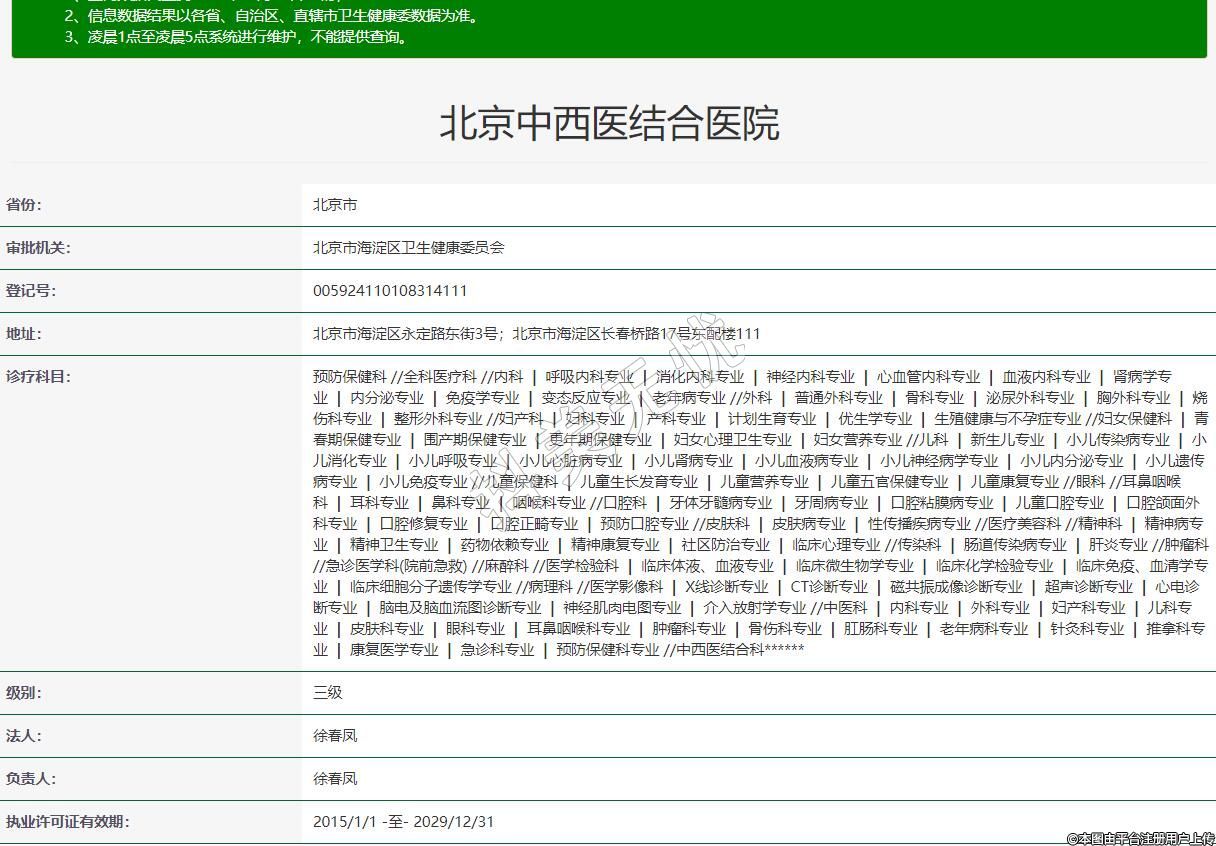Click the 北京市海淀区卫生健康委员会 value
Image resolution: width=1216 pixels, height=846 pixels.
click(408, 248)
